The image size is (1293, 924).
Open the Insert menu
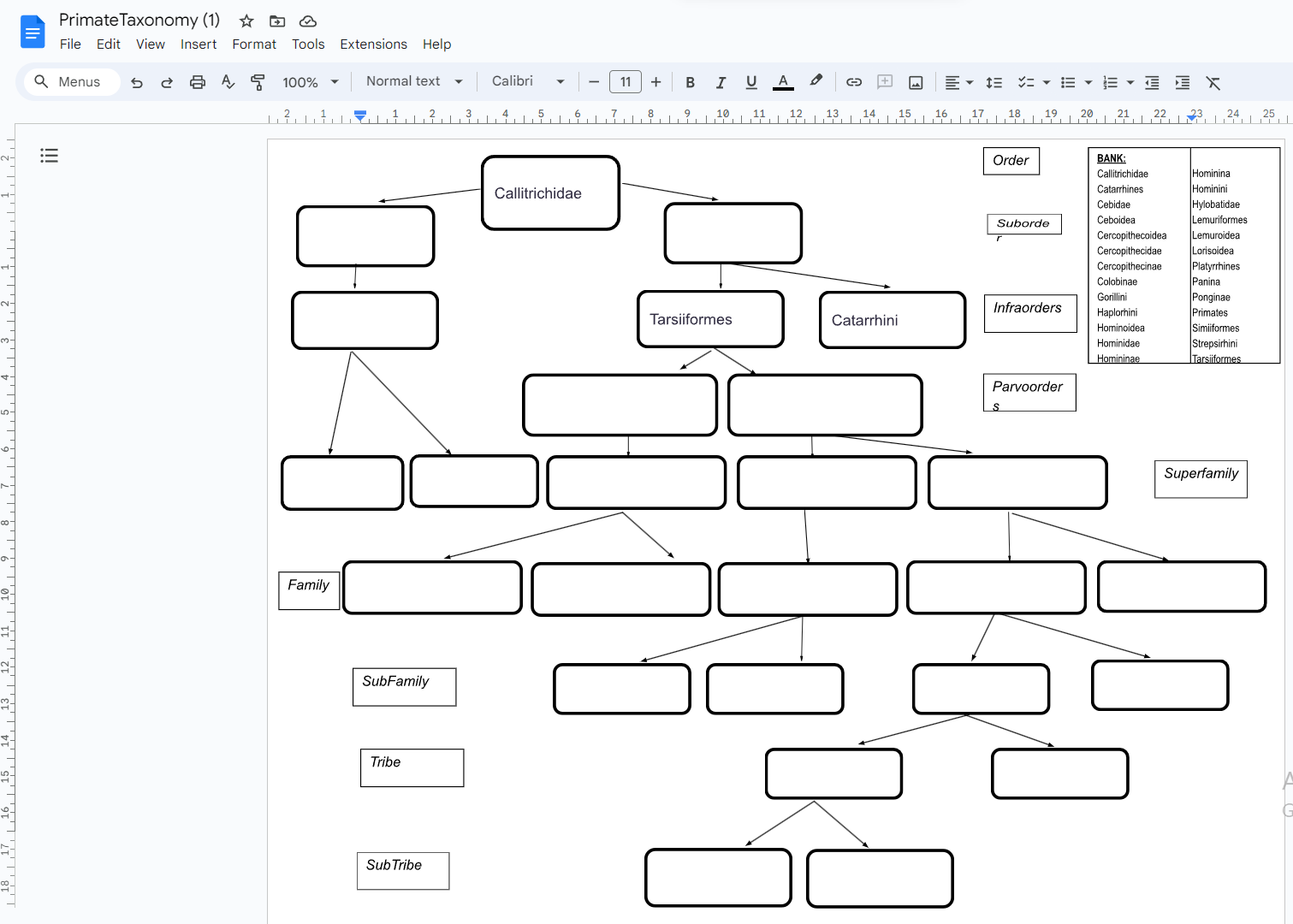click(x=199, y=44)
